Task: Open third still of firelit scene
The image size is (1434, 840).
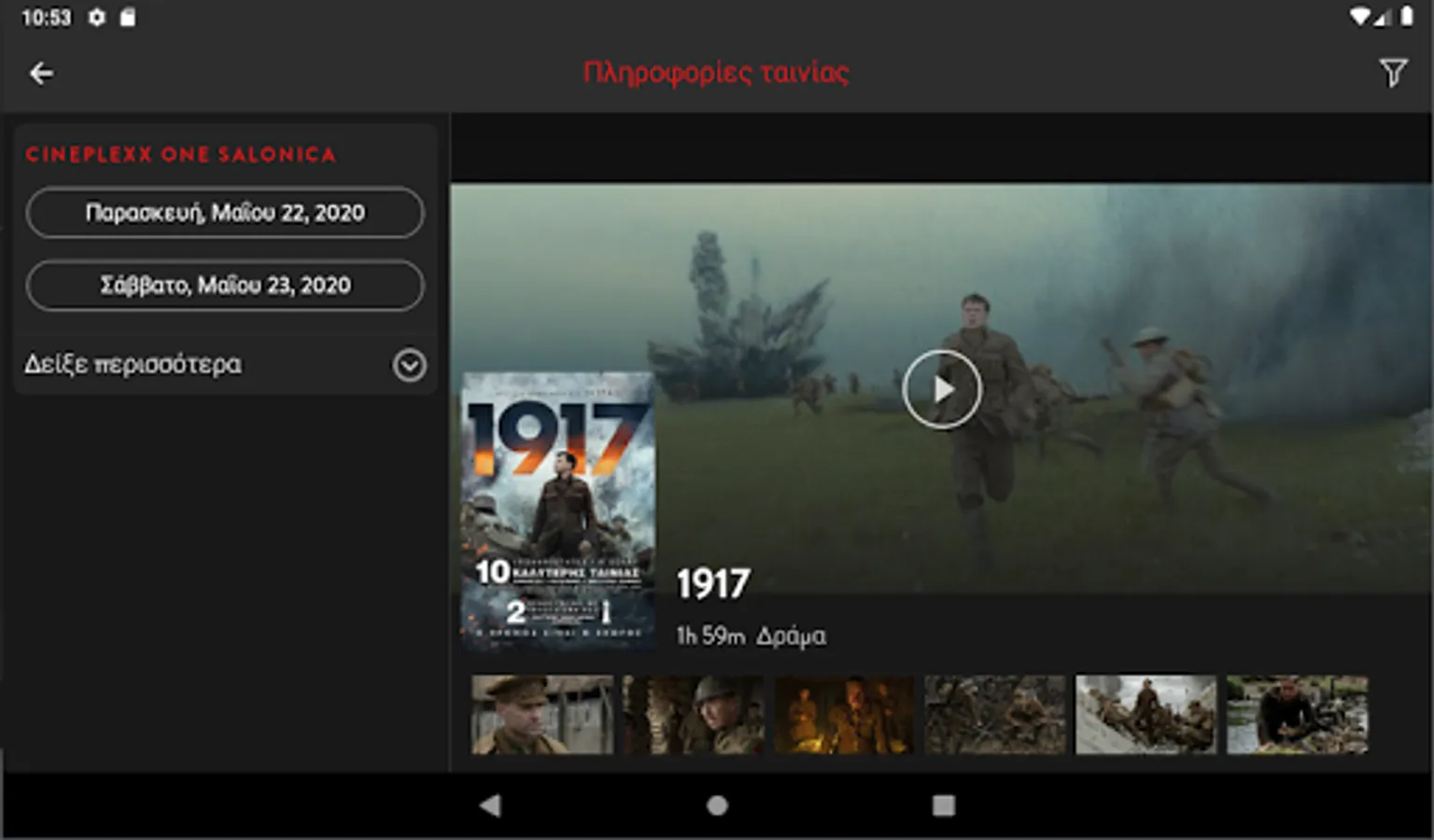Action: pyautogui.click(x=844, y=715)
